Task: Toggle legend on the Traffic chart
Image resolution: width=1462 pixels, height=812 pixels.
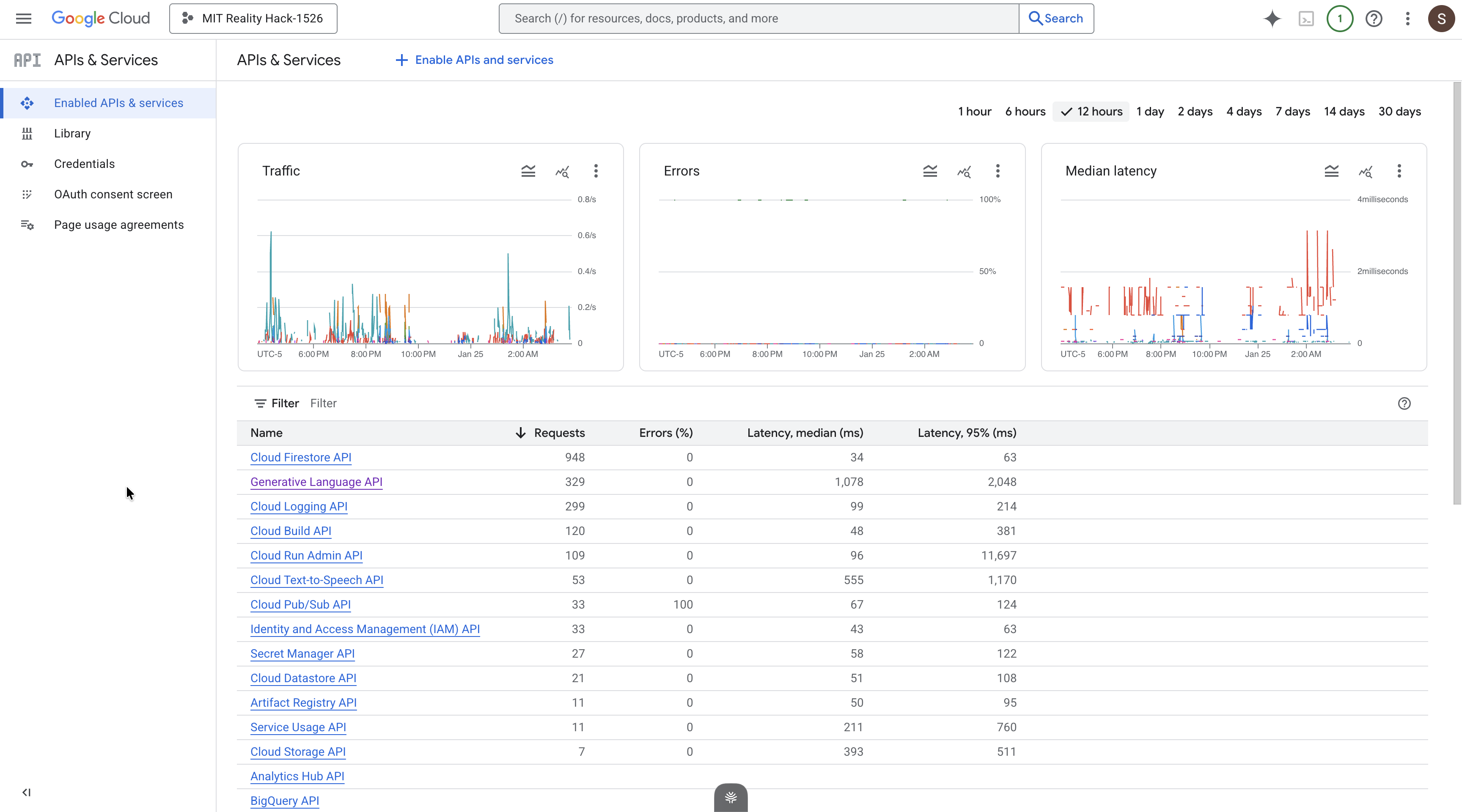Action: click(528, 171)
